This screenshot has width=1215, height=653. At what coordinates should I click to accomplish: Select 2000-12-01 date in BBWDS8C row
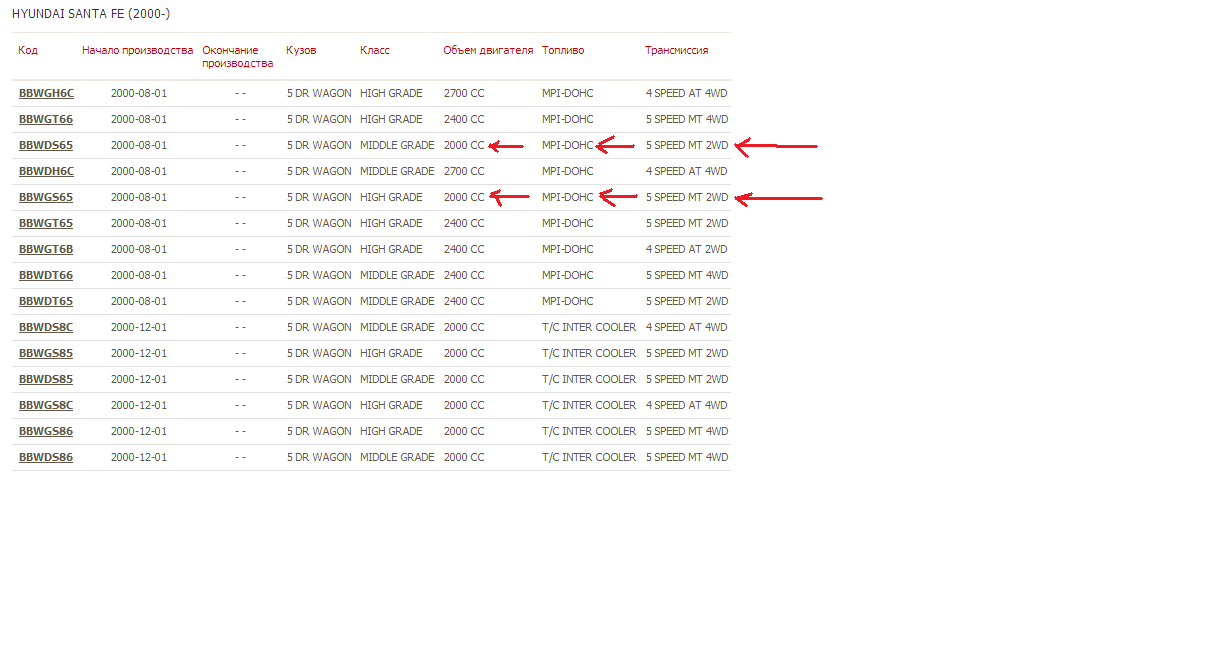(x=139, y=327)
